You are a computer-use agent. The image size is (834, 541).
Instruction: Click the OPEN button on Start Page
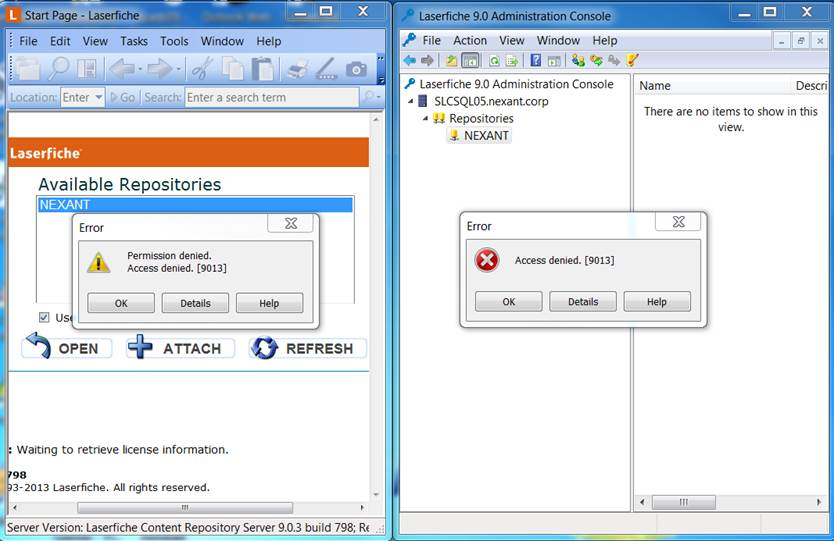pos(67,348)
